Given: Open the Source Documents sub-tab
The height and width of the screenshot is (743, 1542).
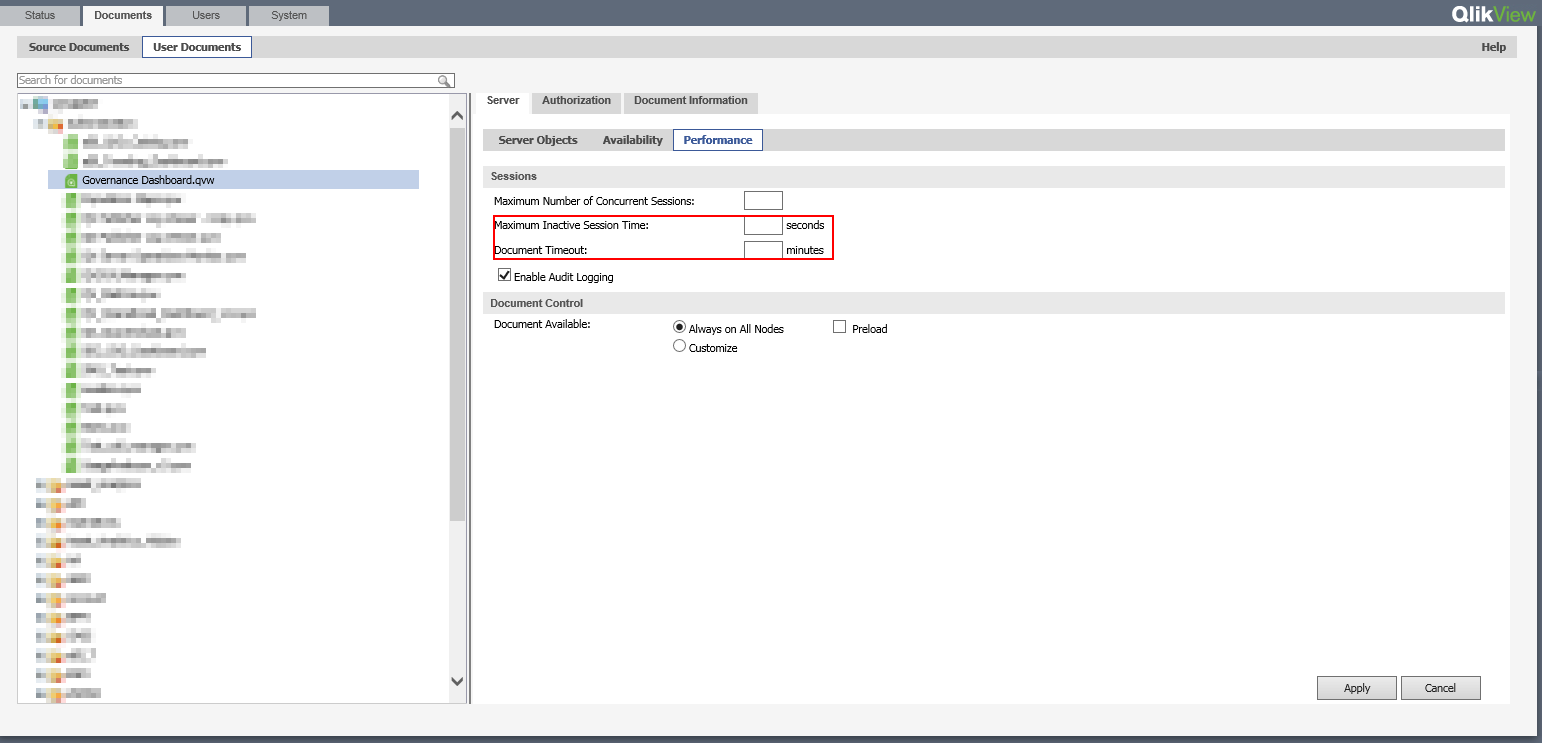Looking at the screenshot, I should pyautogui.click(x=79, y=47).
